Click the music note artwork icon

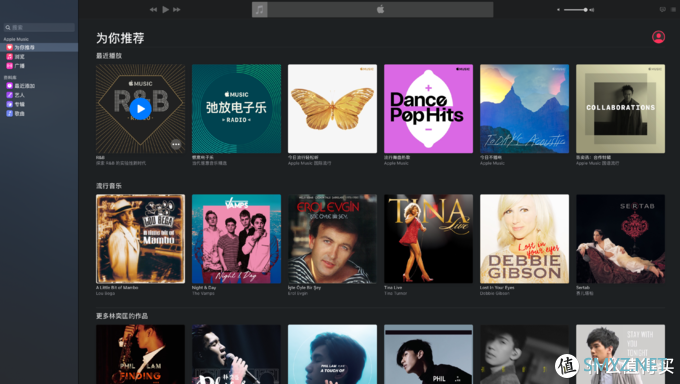click(x=259, y=10)
